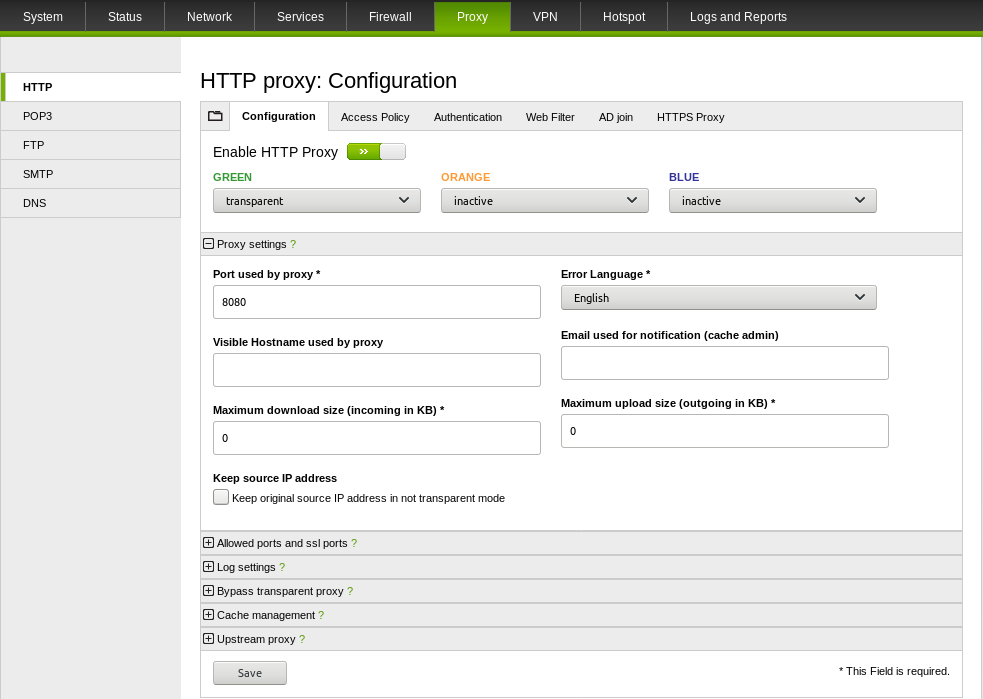
Task: Open the Firewall menu
Action: [x=390, y=17]
